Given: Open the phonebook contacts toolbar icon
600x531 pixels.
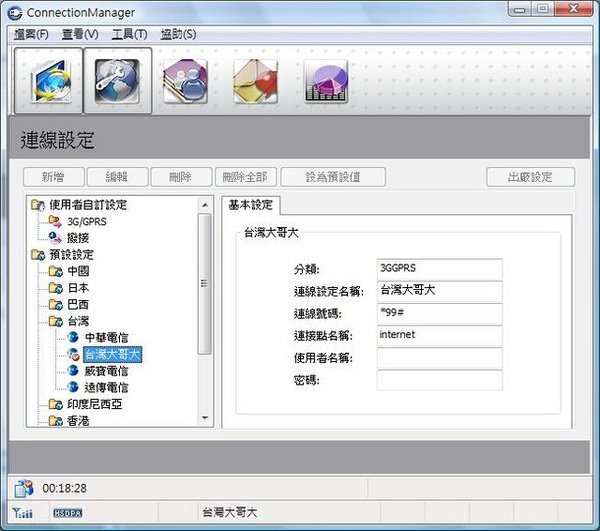Looking at the screenshot, I should click(186, 81).
